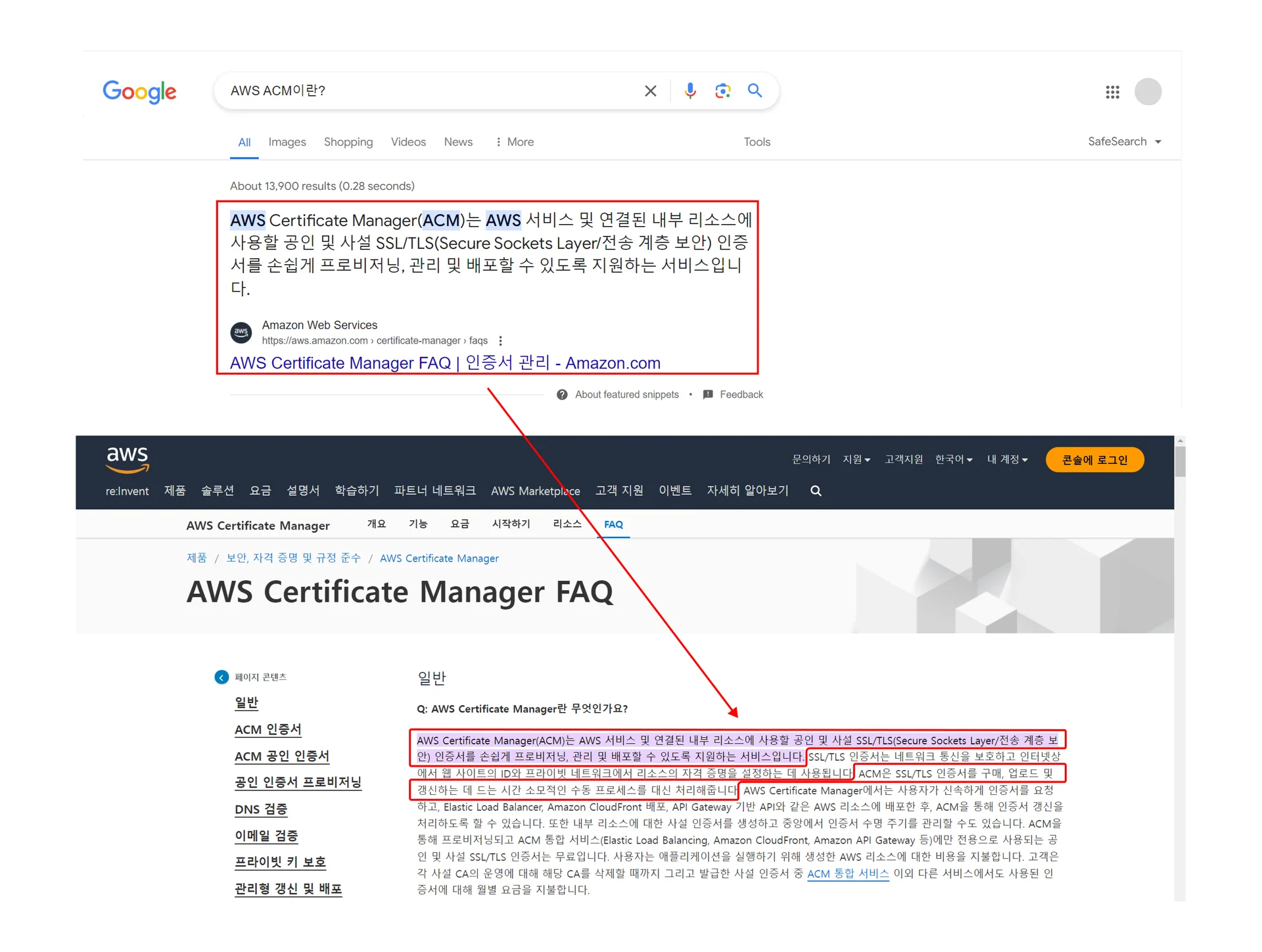
Task: Open the Google apps grid icon
Action: 1112,92
